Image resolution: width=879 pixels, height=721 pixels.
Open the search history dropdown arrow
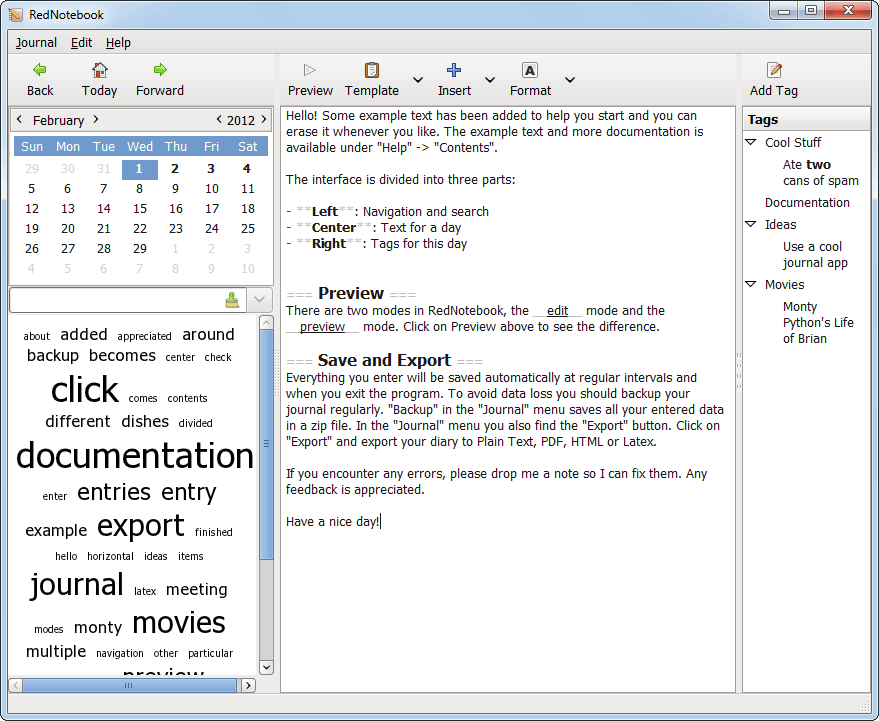pos(258,300)
